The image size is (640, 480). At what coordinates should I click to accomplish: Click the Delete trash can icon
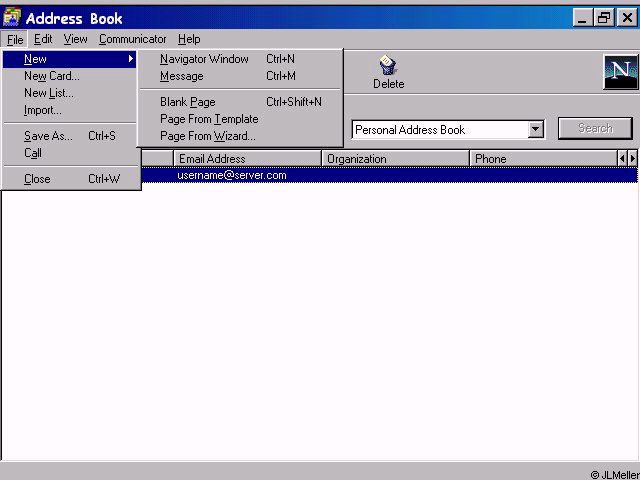[387, 66]
